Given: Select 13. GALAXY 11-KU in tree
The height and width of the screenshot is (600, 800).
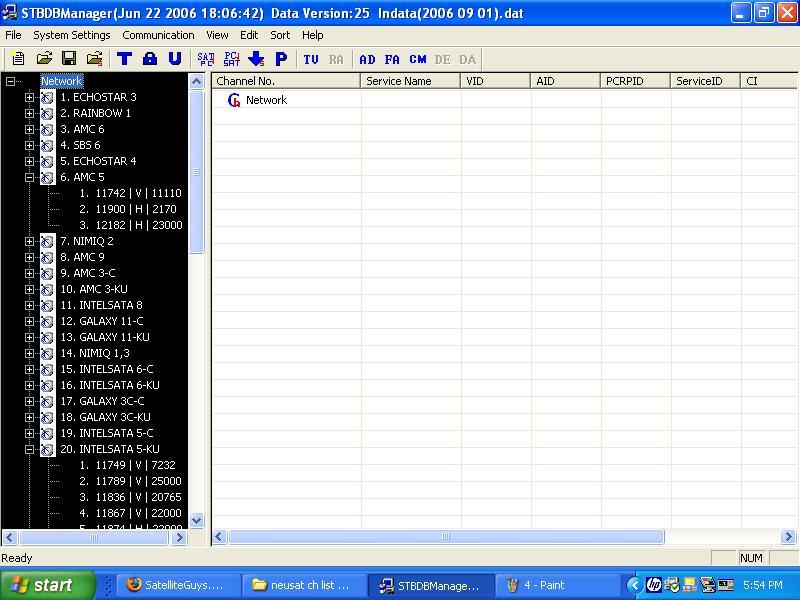Looking at the screenshot, I should click(x=105, y=337).
